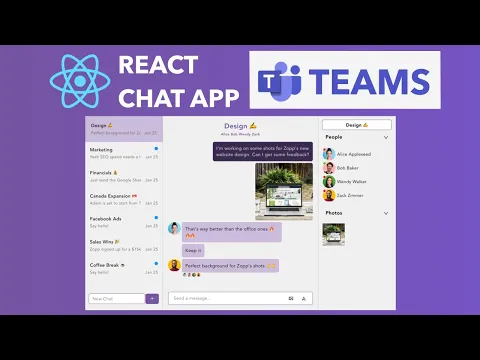Click the 'Alice Bob Wendy Zack' participants subtitle
The width and height of the screenshot is (480, 360).
point(240,134)
